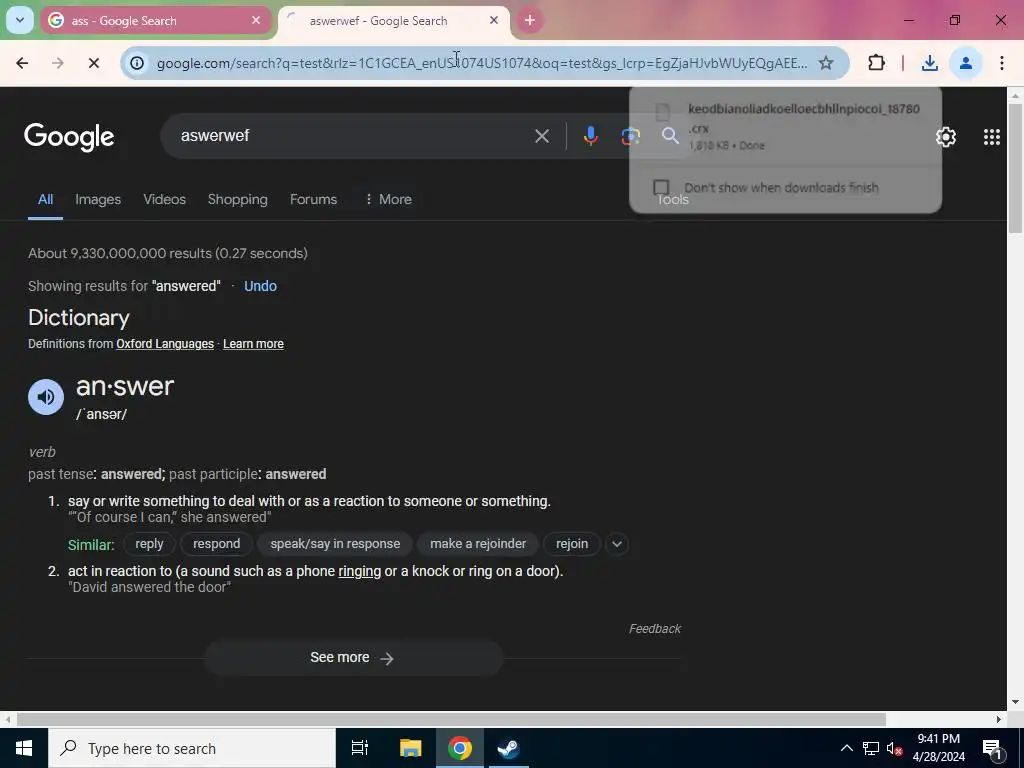The height and width of the screenshot is (768, 1024).
Task: Open the Windows Start menu
Action: pyautogui.click(x=24, y=748)
